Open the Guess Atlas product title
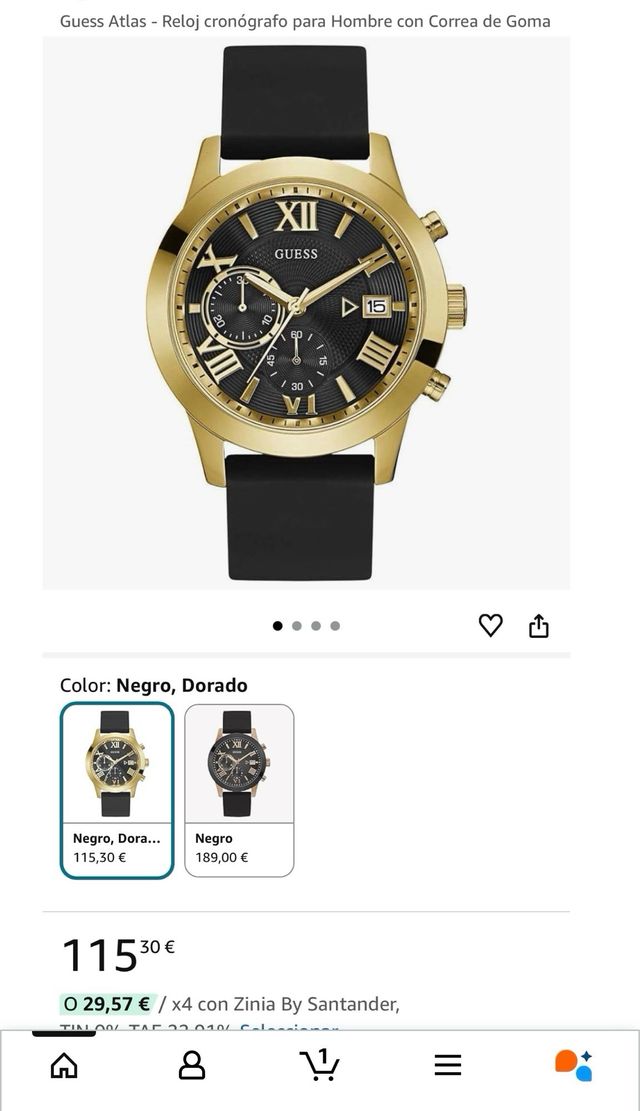640x1111 pixels. 305,19
